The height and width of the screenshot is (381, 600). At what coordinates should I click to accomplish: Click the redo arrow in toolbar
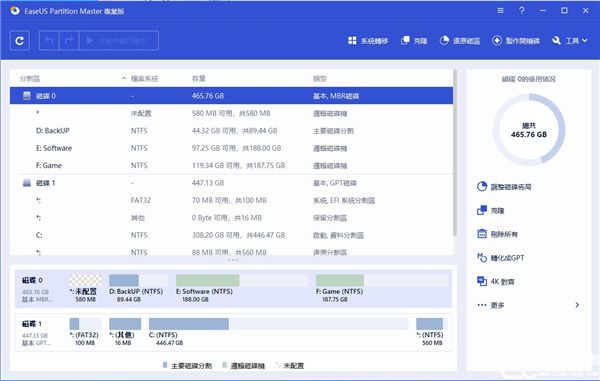click(x=69, y=41)
